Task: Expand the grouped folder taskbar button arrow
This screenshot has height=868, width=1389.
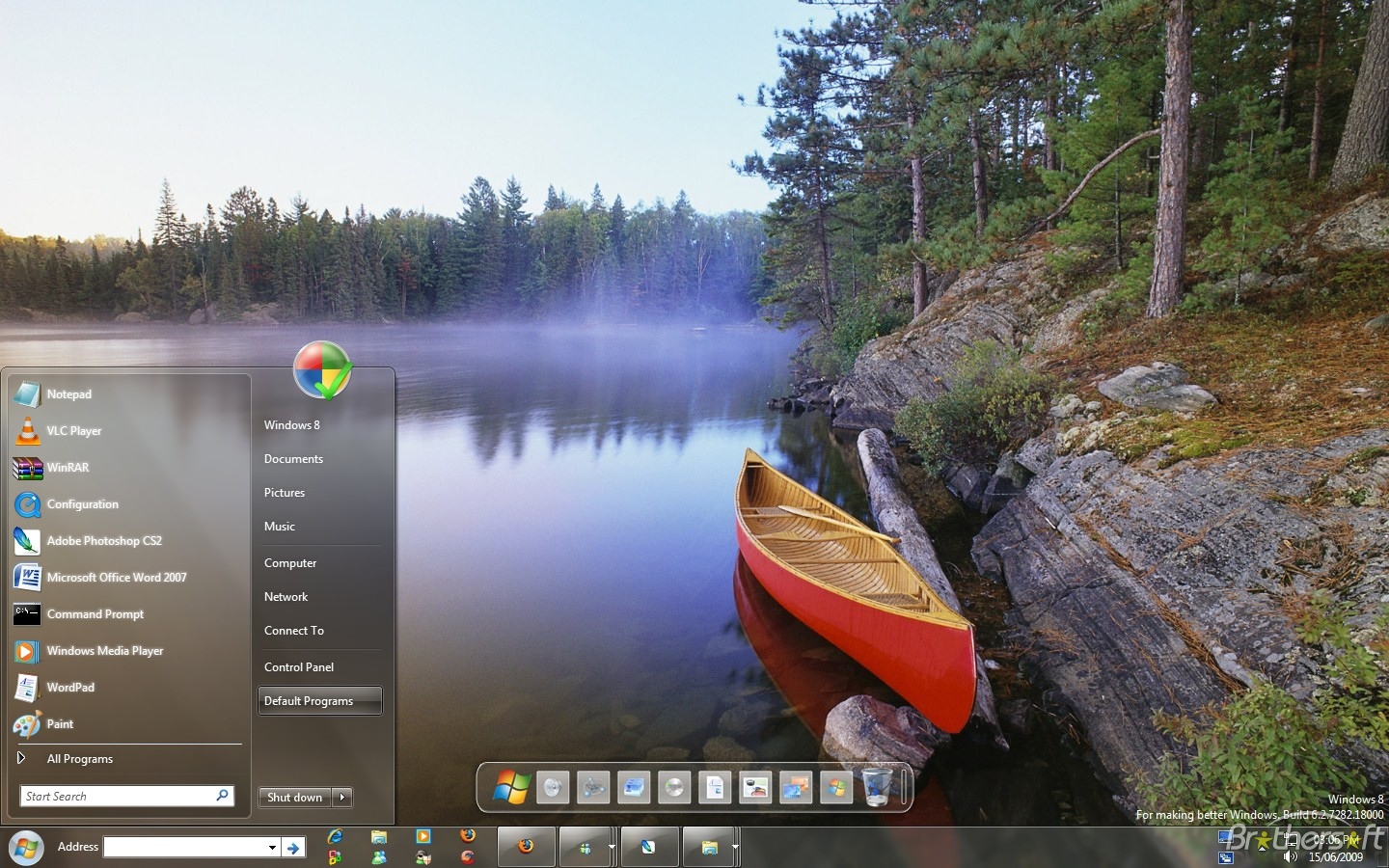Action: (x=736, y=847)
